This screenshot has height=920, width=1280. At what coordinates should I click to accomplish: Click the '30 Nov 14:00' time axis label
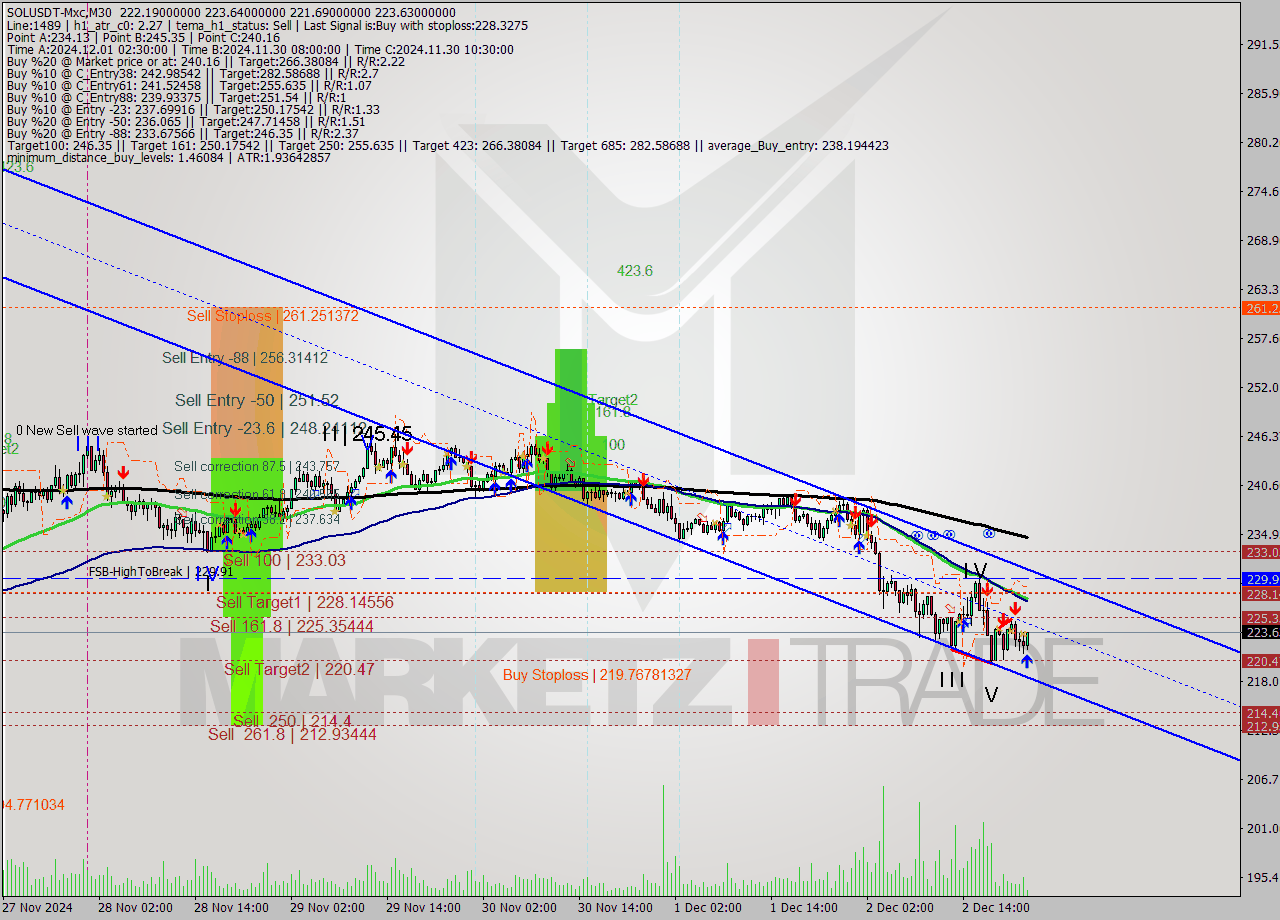pyautogui.click(x=615, y=908)
